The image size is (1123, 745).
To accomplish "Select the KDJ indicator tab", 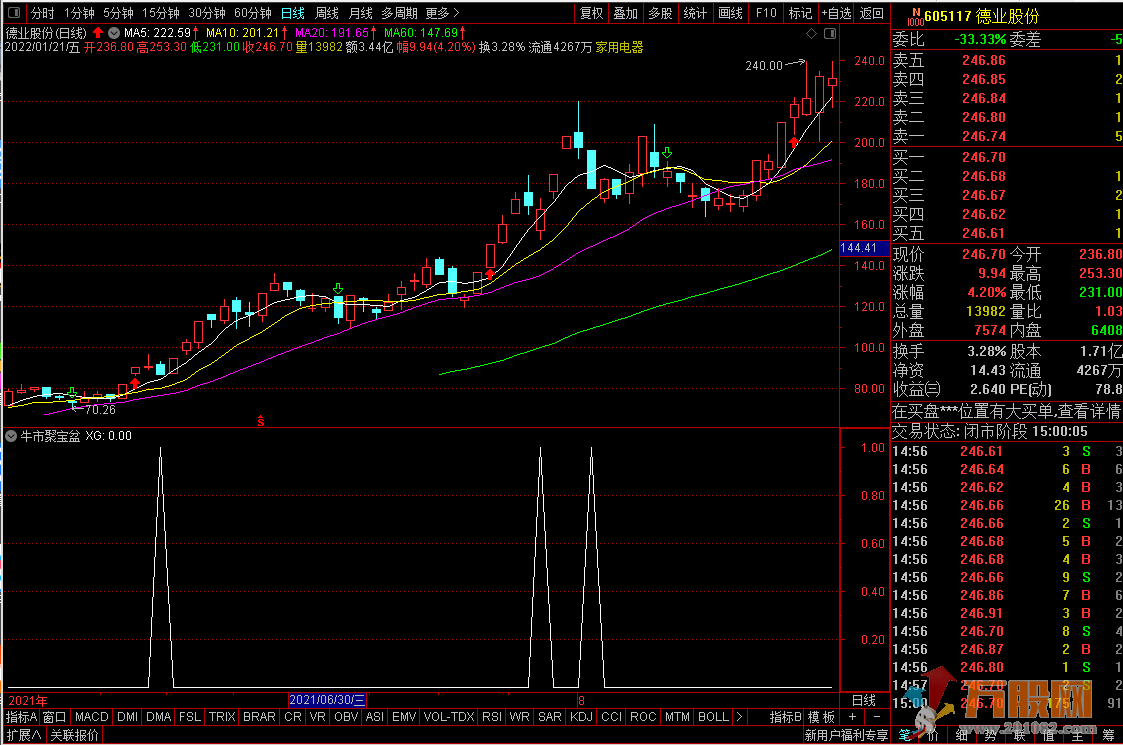I will click(x=582, y=716).
